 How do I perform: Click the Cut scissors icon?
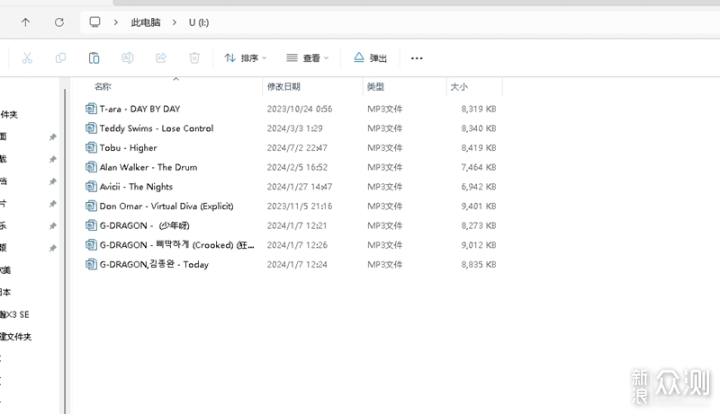coord(27,58)
